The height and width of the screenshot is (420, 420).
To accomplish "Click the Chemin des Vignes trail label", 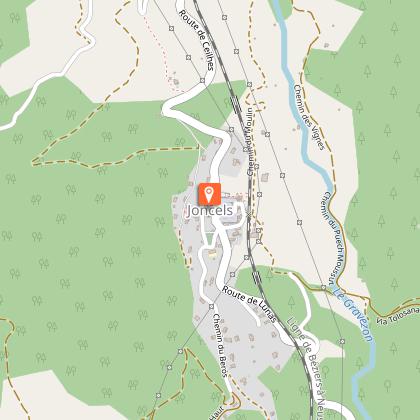I will click(309, 117).
